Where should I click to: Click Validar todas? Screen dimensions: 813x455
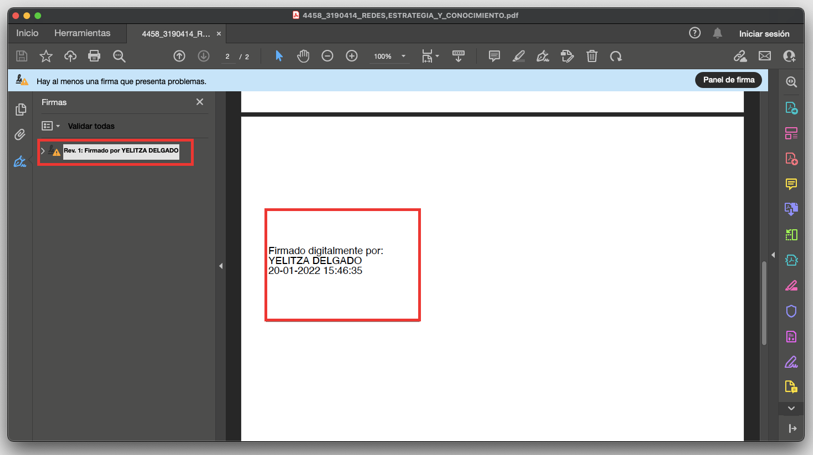pyautogui.click(x=91, y=126)
